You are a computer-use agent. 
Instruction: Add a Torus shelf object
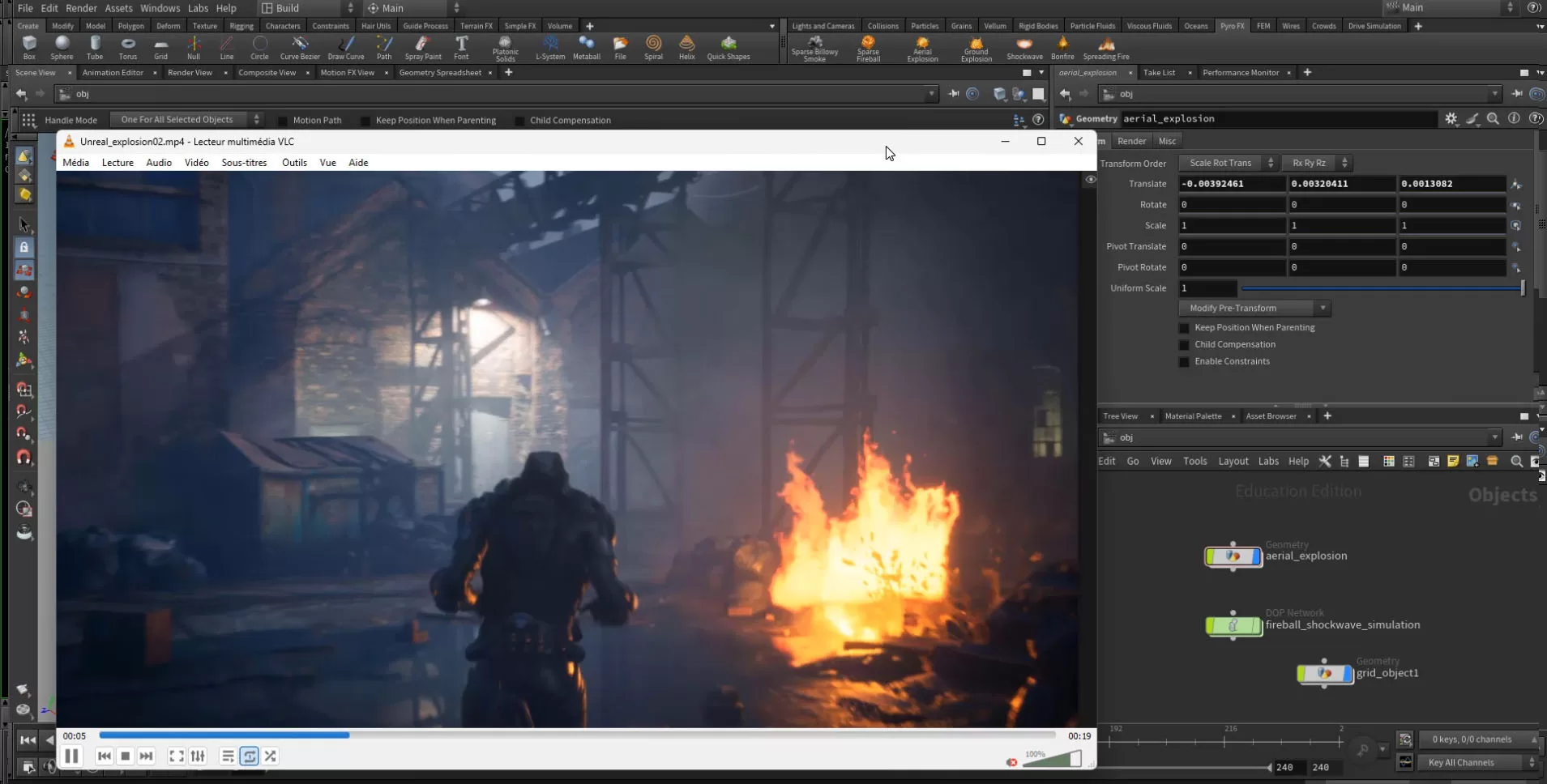point(128,47)
